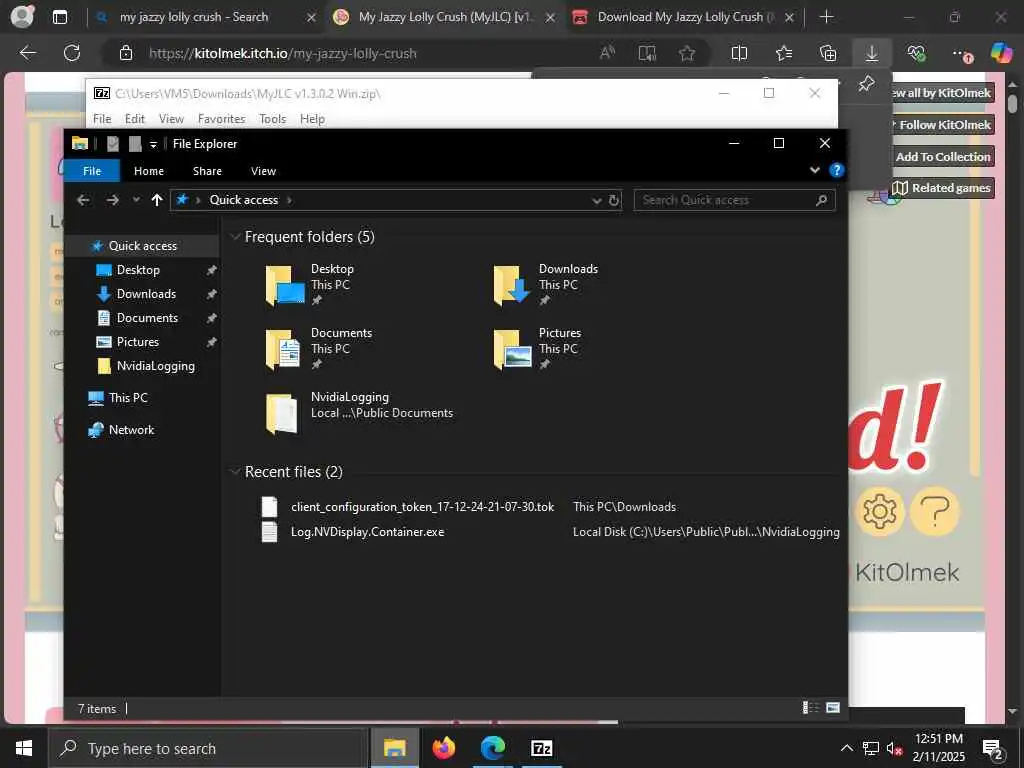Image resolution: width=1024 pixels, height=768 pixels.
Task: Open new Edge tab with plus button
Action: (826, 16)
